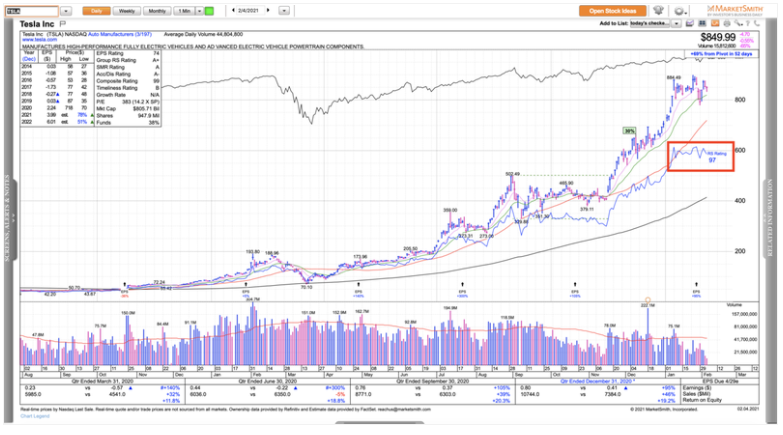Click the MarketSmith logo

[735, 10]
